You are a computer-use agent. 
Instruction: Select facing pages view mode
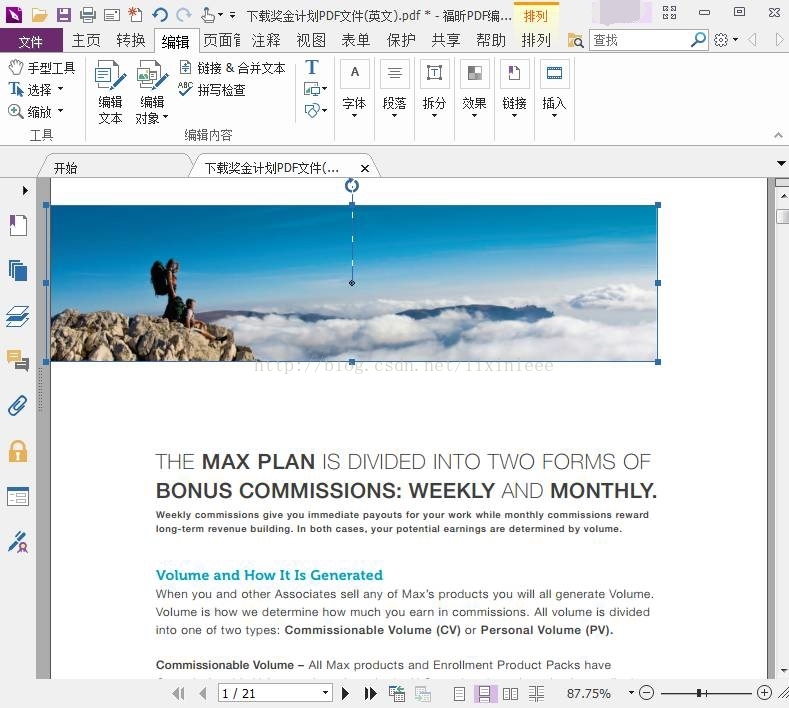510,694
